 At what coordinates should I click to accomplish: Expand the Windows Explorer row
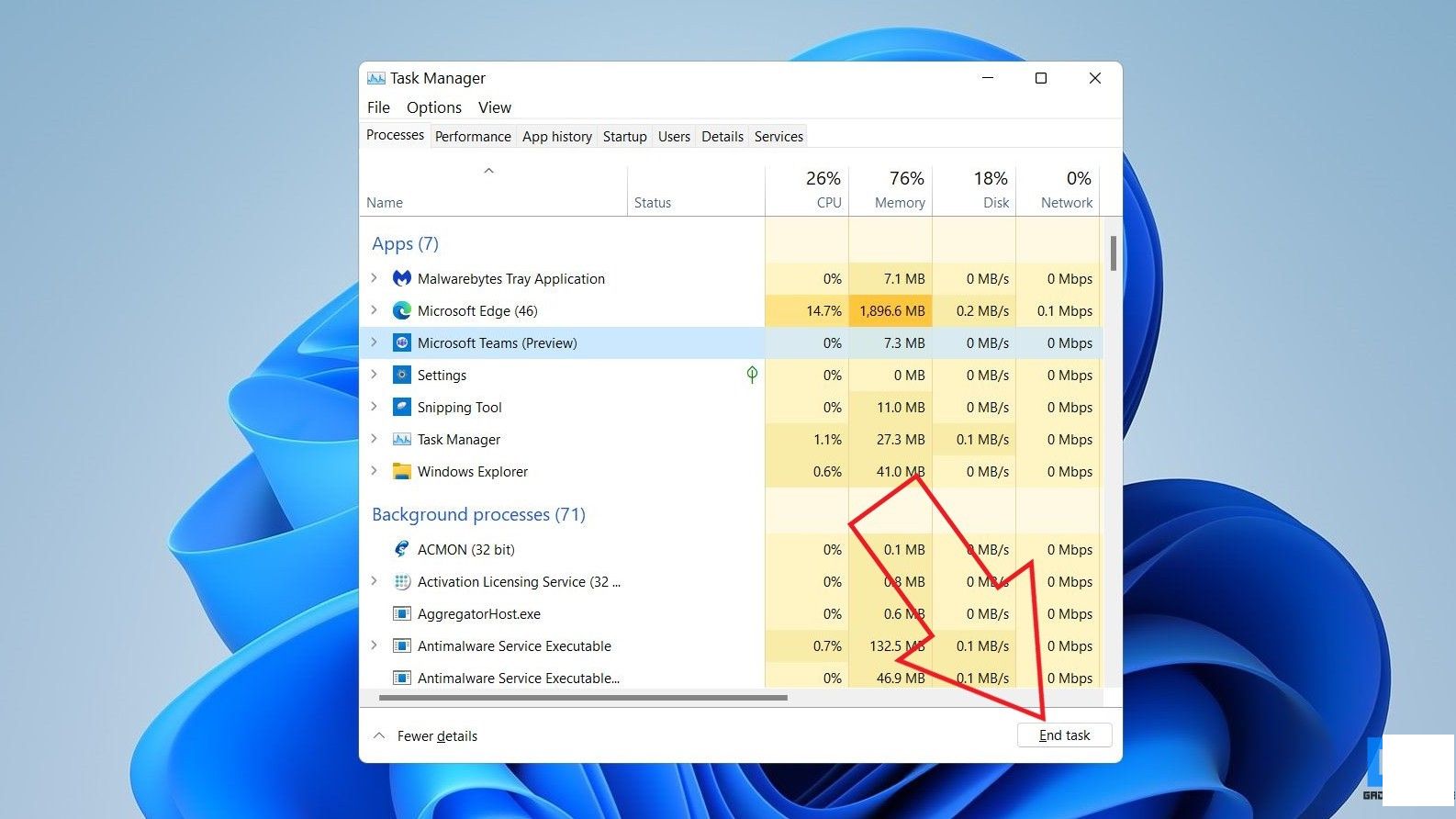374,470
